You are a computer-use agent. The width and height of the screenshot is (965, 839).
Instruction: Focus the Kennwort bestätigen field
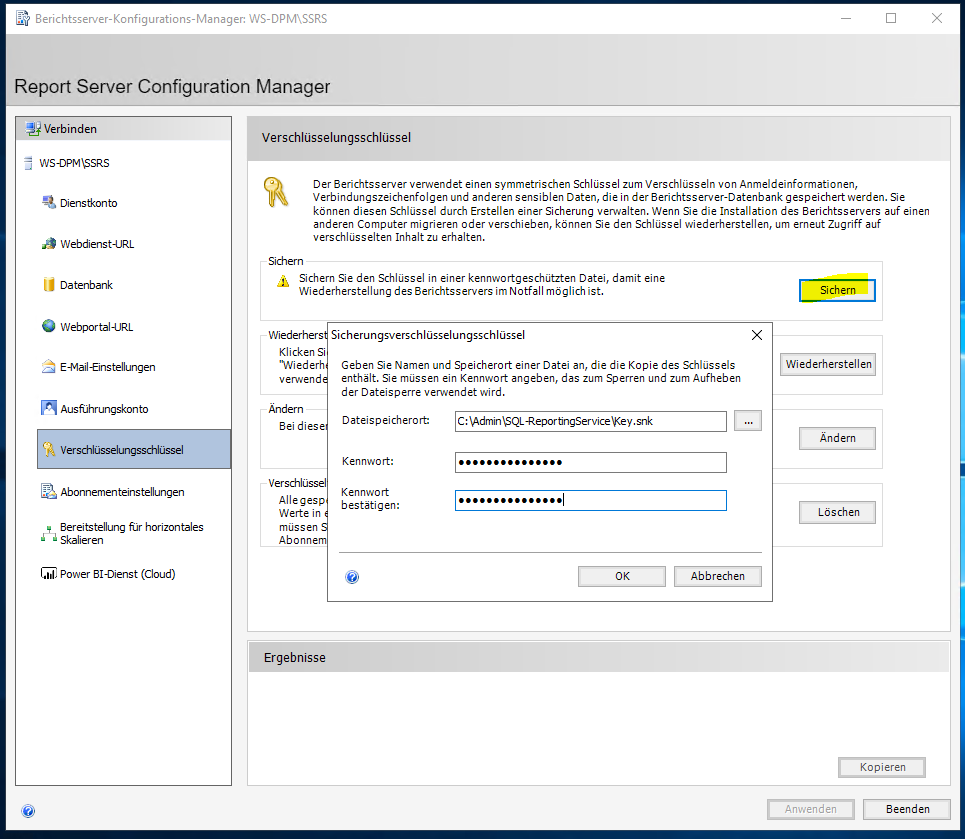(591, 500)
